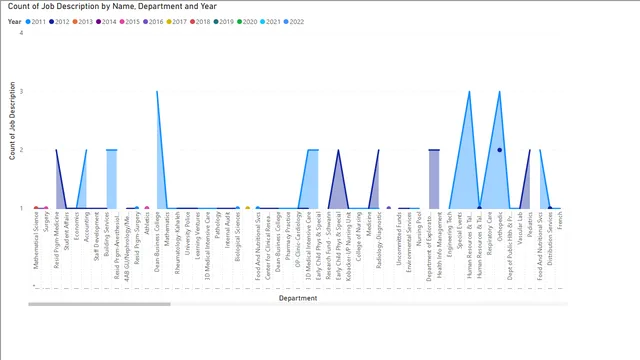Click the Engineering Tech label
The image size is (640, 360).
point(449,234)
